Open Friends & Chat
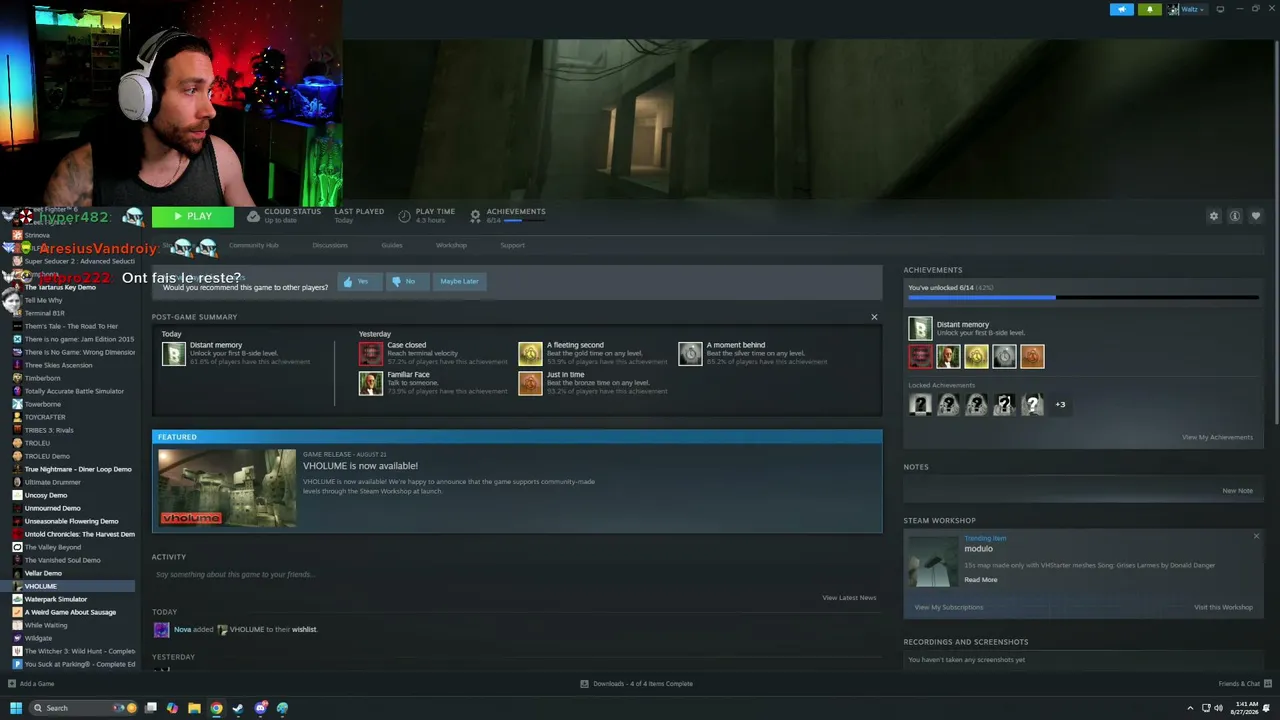1280x720 pixels. (x=1243, y=684)
